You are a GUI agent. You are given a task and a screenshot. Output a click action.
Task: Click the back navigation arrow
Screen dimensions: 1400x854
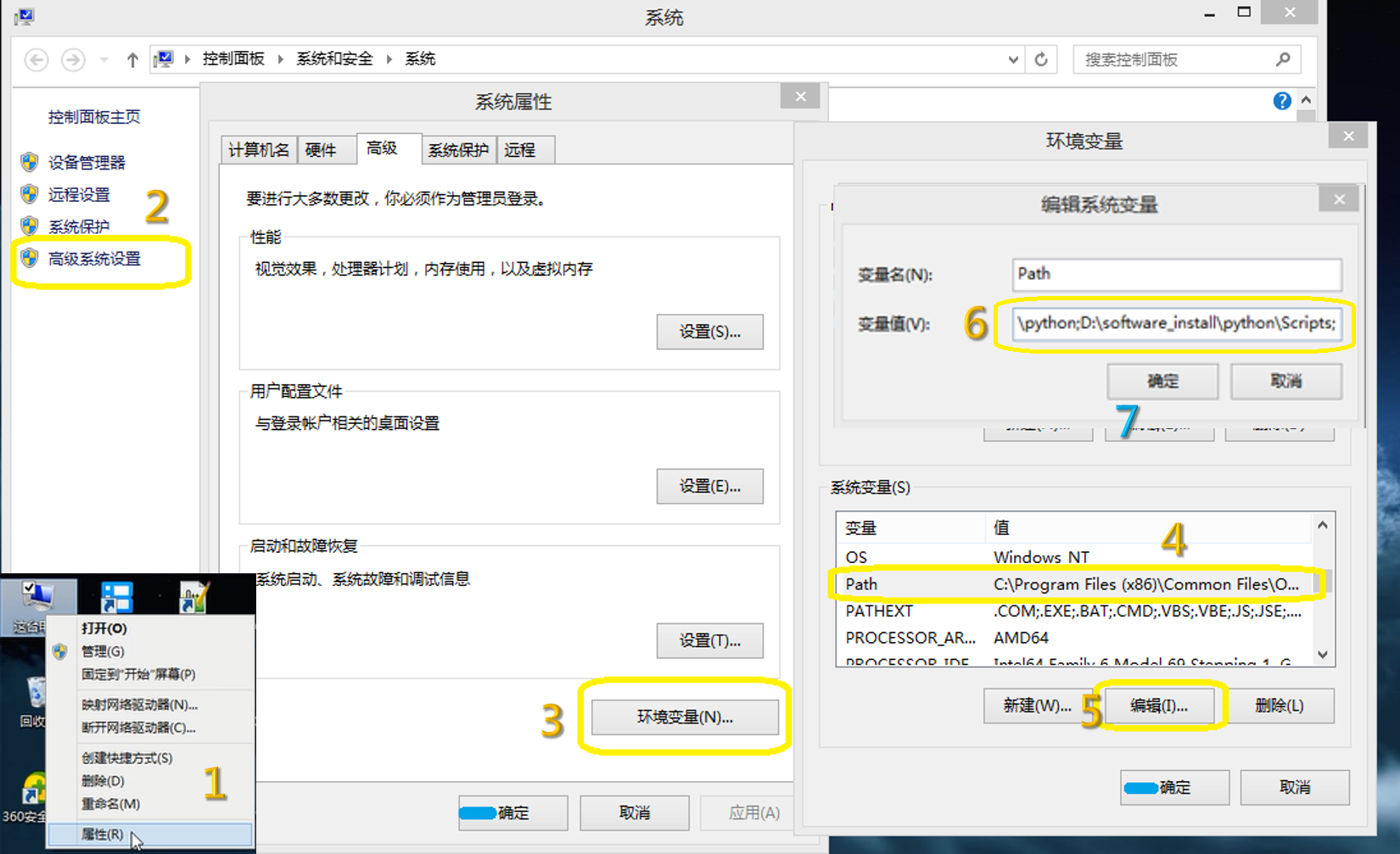[x=36, y=59]
